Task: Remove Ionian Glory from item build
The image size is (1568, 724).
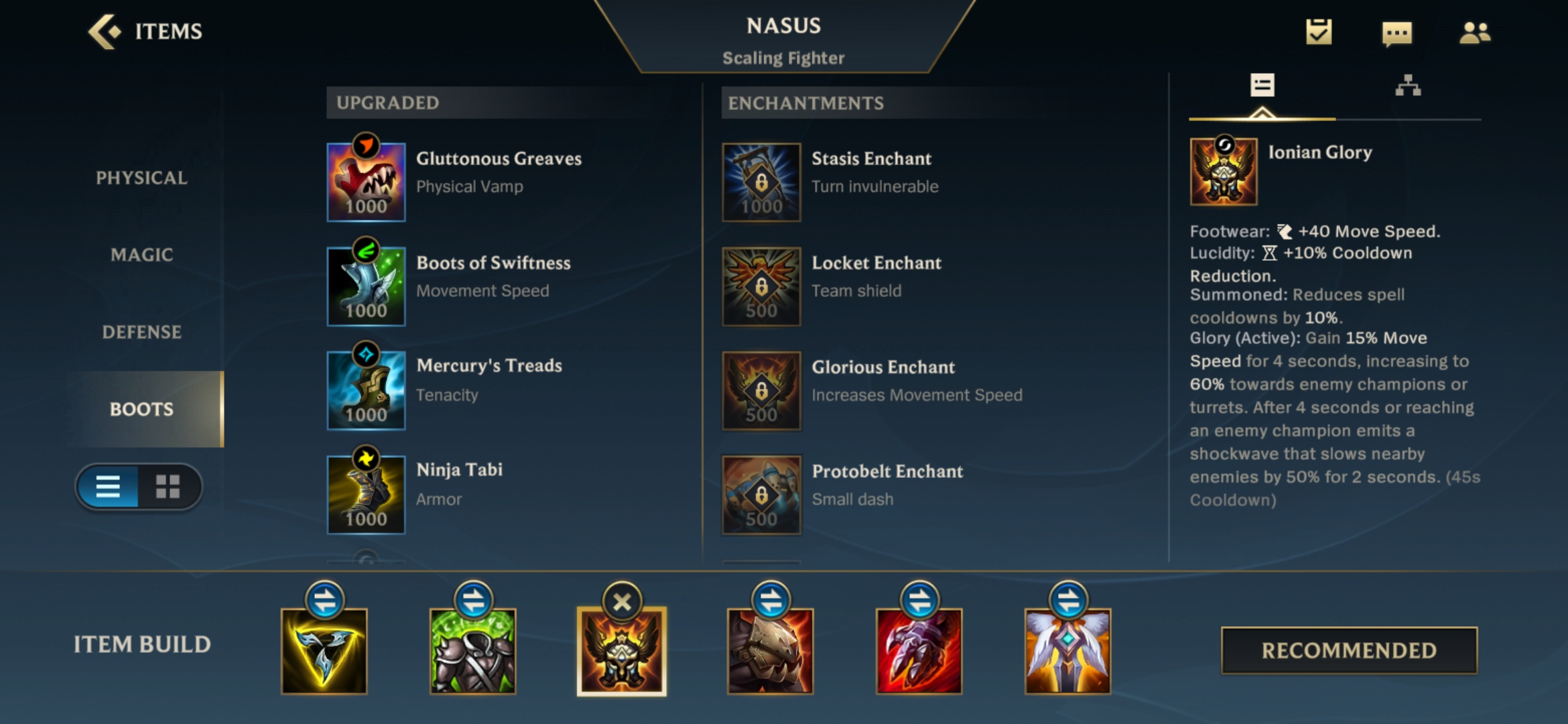Action: coord(622,602)
